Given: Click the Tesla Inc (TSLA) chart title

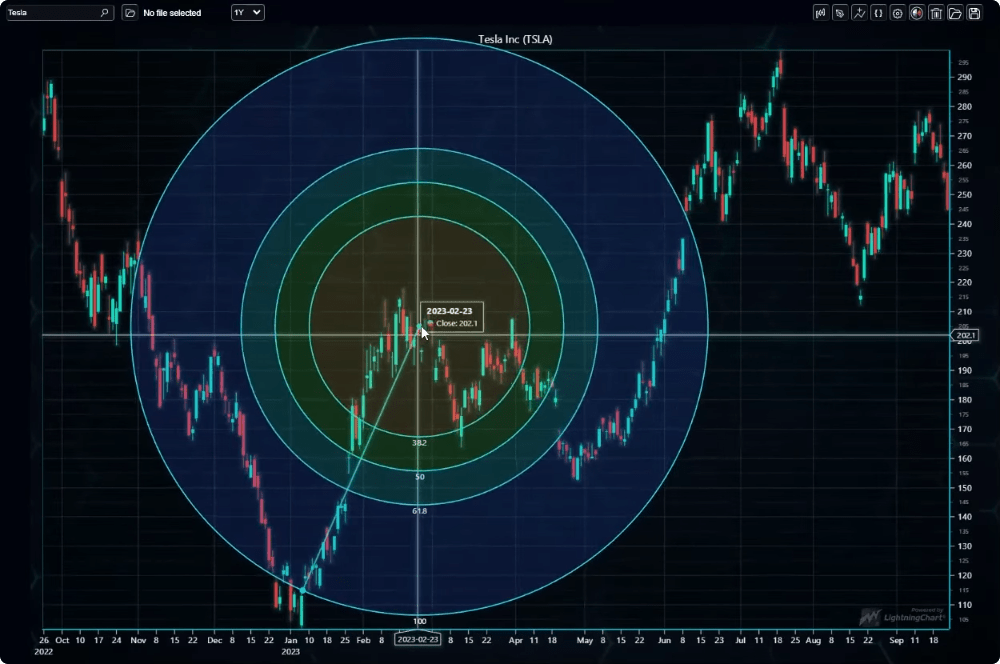Looking at the screenshot, I should pos(515,39).
